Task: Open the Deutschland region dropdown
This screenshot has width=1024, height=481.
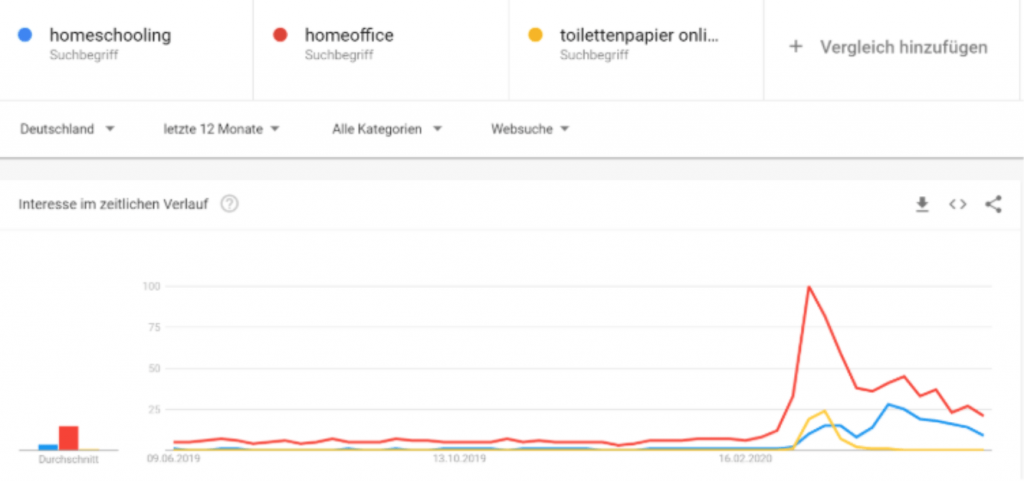Action: click(67, 129)
